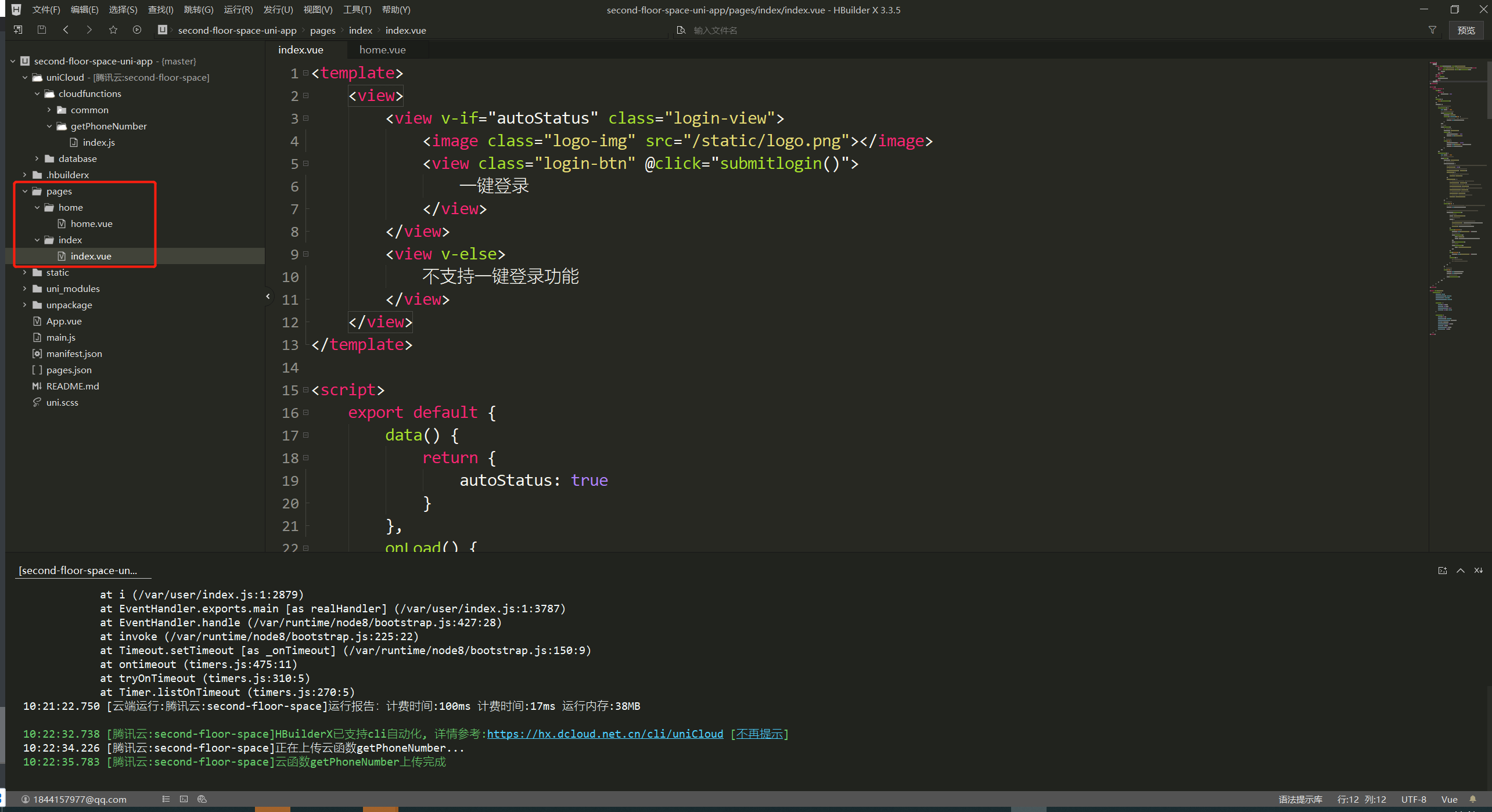Screen dimensions: 1492x812
Task: Click the notification bell icon
Action: click(x=1473, y=799)
